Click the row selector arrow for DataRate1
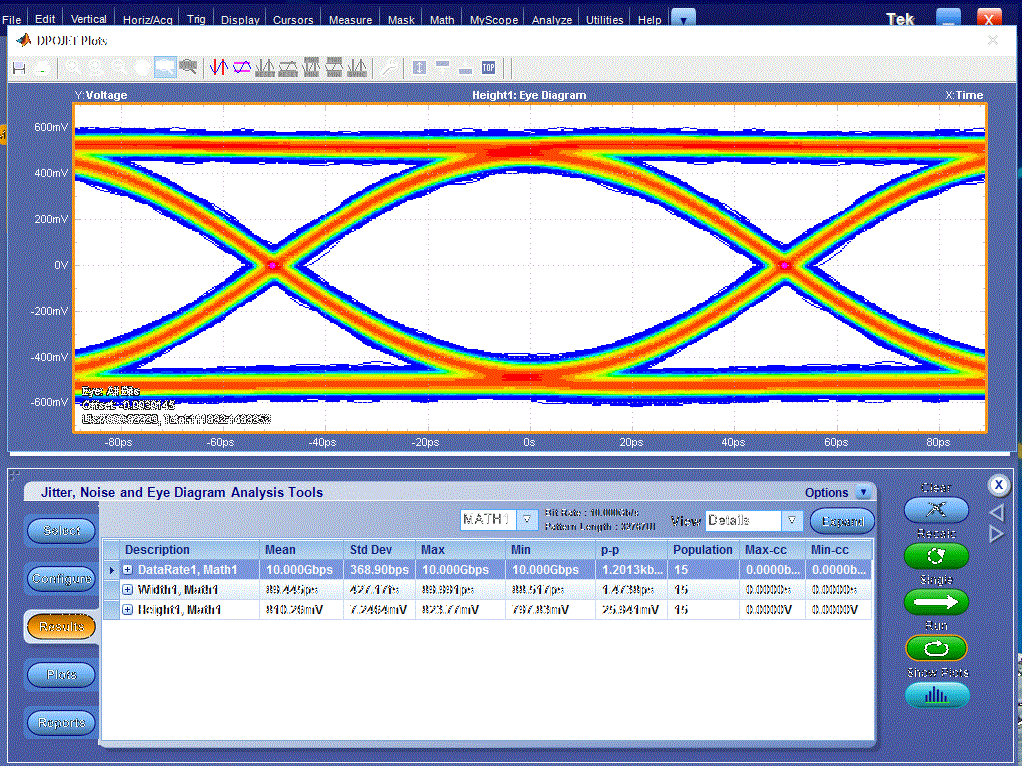Image resolution: width=1022 pixels, height=766 pixels. click(111, 570)
